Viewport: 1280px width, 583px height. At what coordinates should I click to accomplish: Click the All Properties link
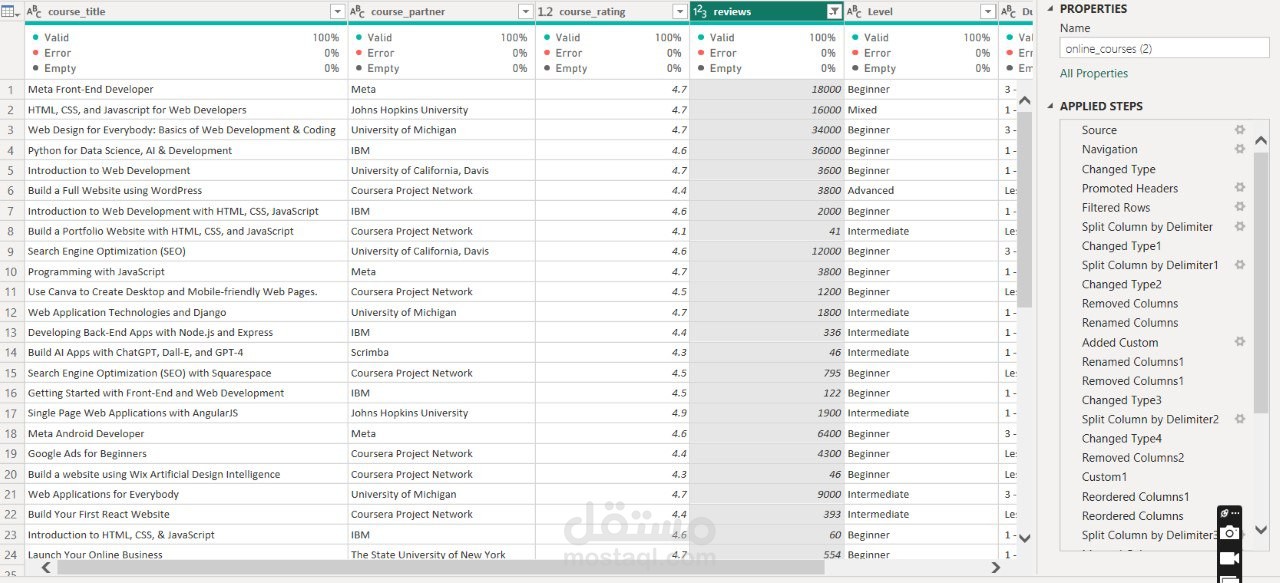[x=1094, y=73]
